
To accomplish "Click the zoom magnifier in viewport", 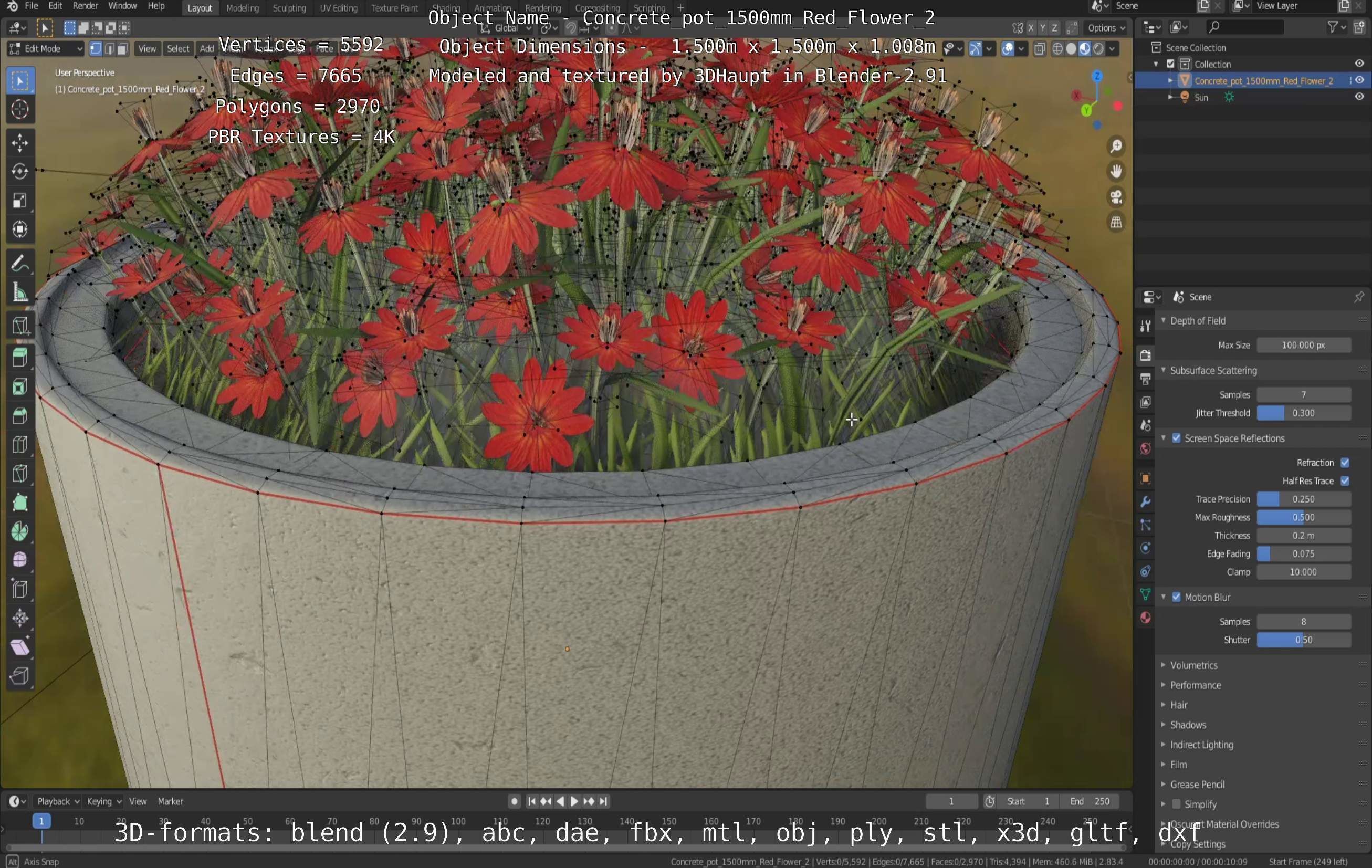I will point(1116,147).
